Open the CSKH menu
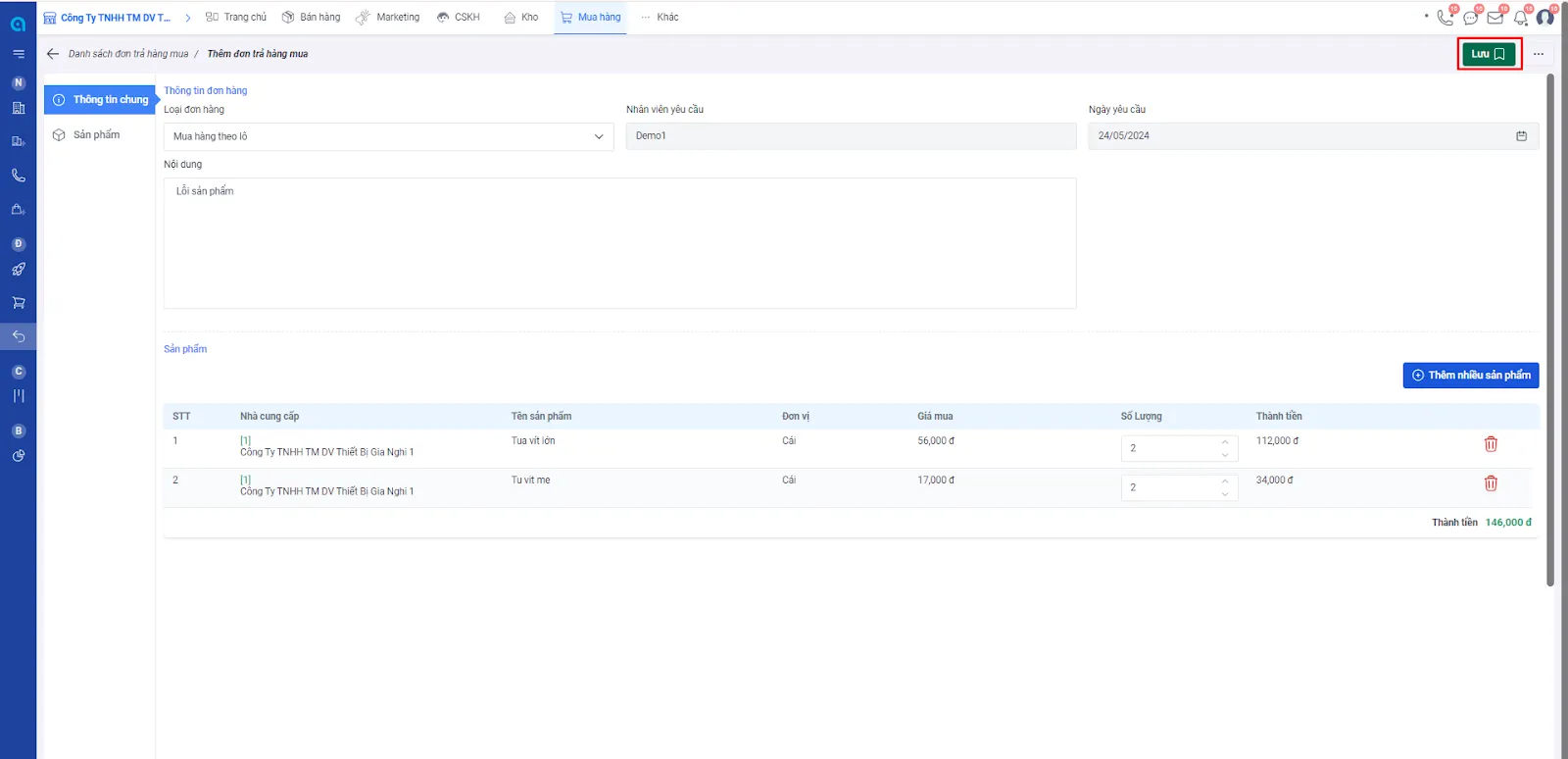1568x759 pixels. click(x=459, y=18)
